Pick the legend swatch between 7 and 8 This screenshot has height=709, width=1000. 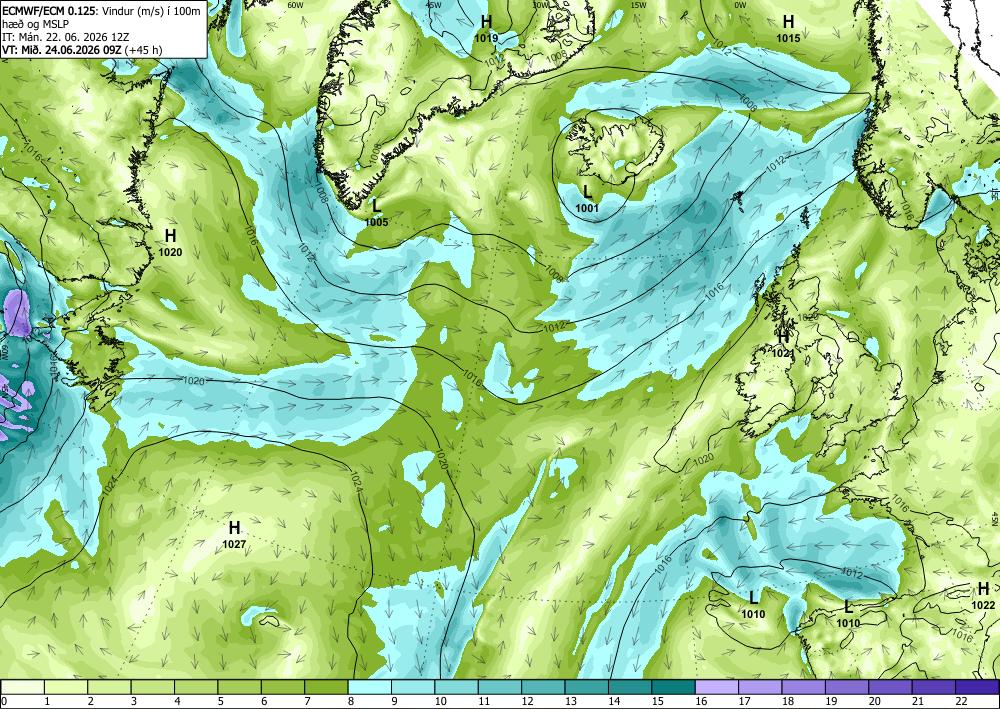326,687
